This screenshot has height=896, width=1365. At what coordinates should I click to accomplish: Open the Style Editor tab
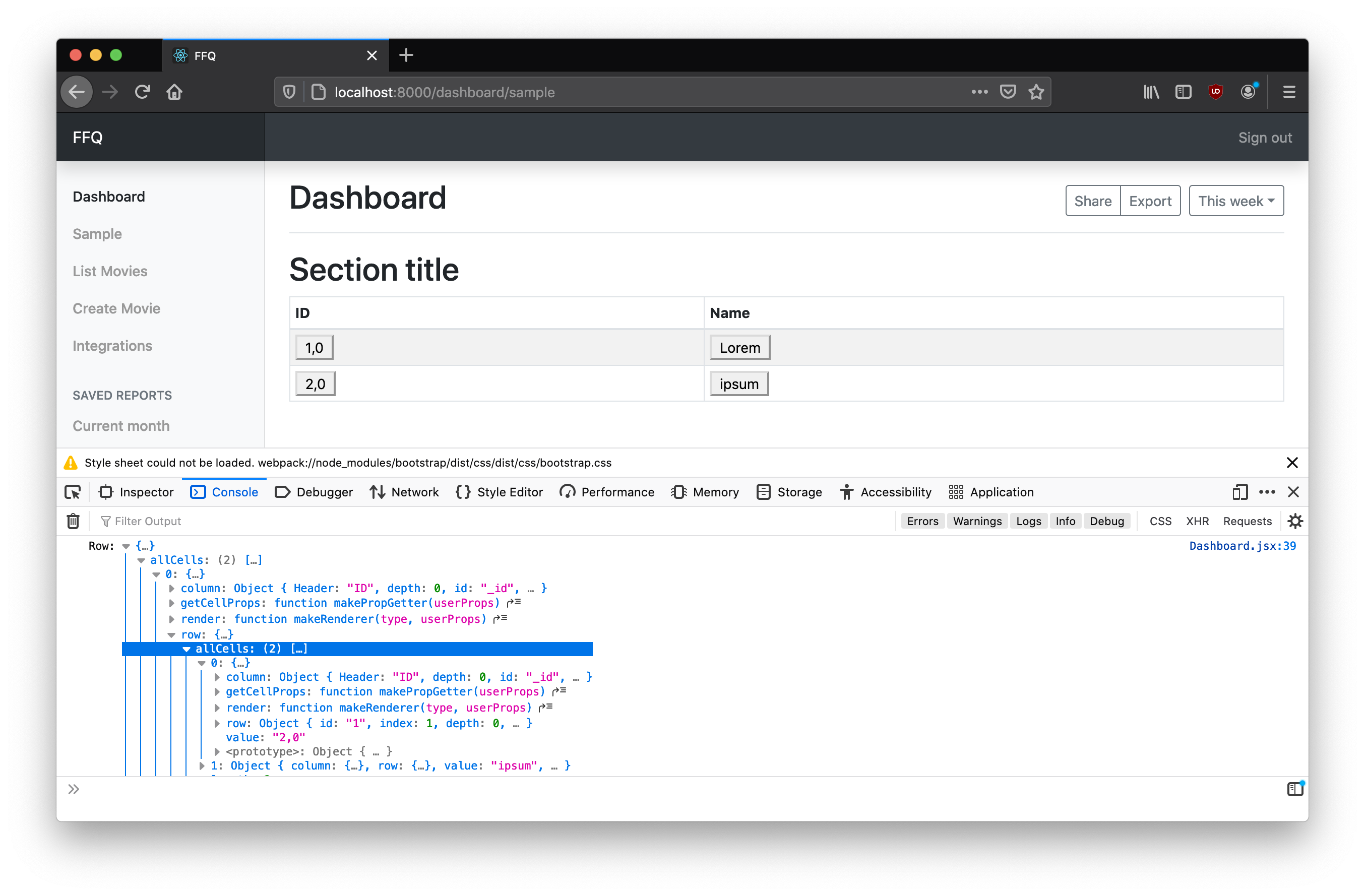point(499,492)
